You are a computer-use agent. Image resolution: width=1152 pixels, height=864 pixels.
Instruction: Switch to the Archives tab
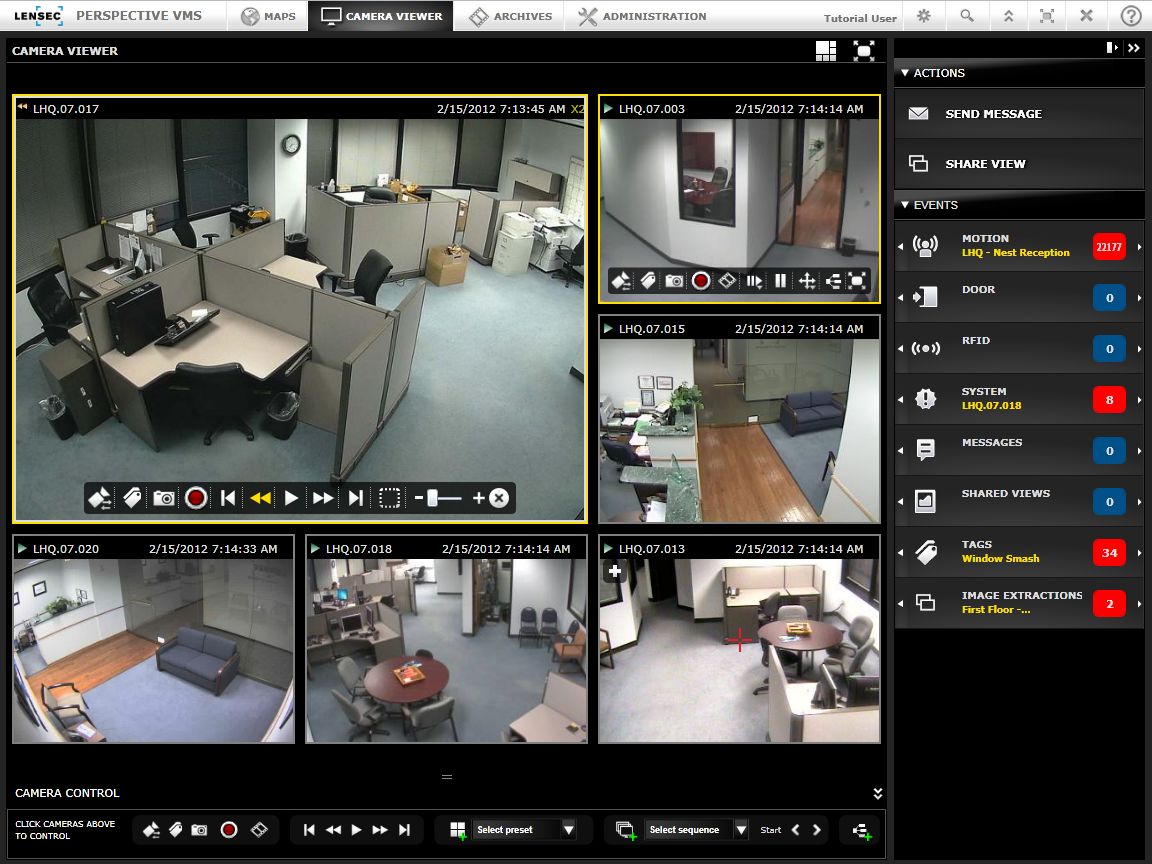(511, 16)
